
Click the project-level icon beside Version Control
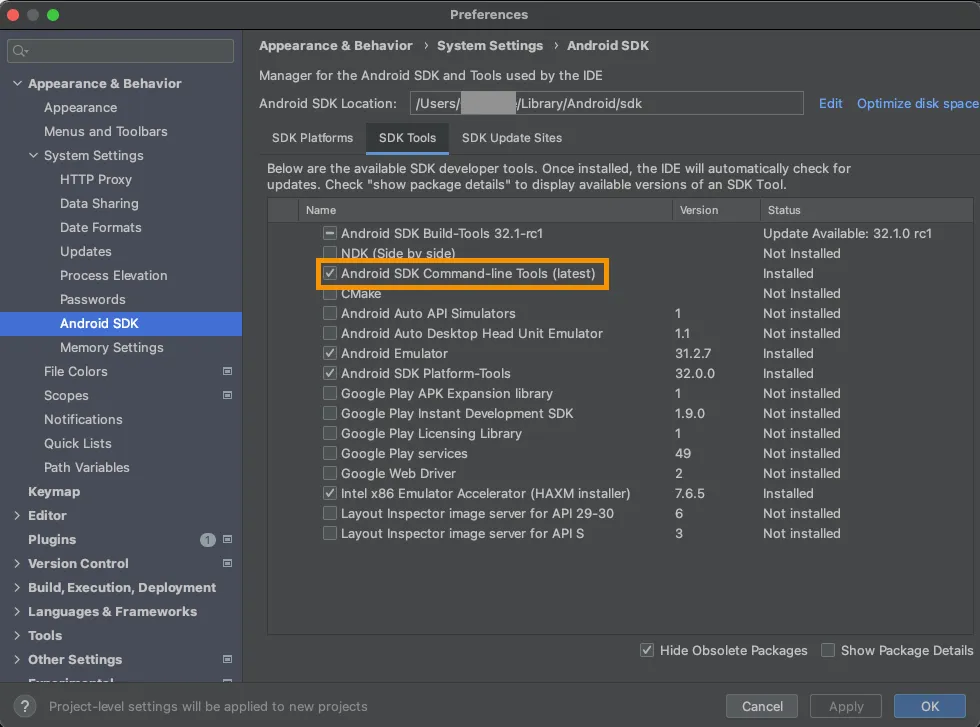pyautogui.click(x=228, y=563)
